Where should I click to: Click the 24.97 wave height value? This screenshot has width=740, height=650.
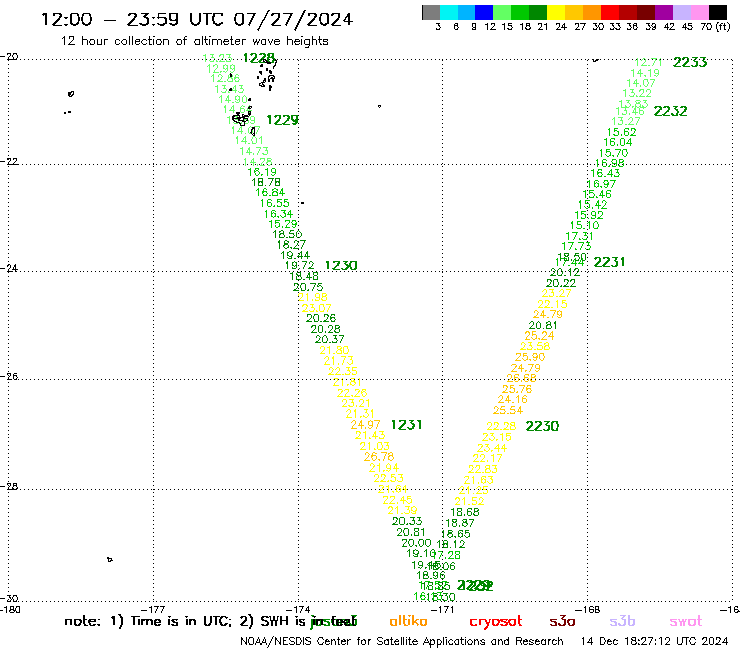(365, 425)
